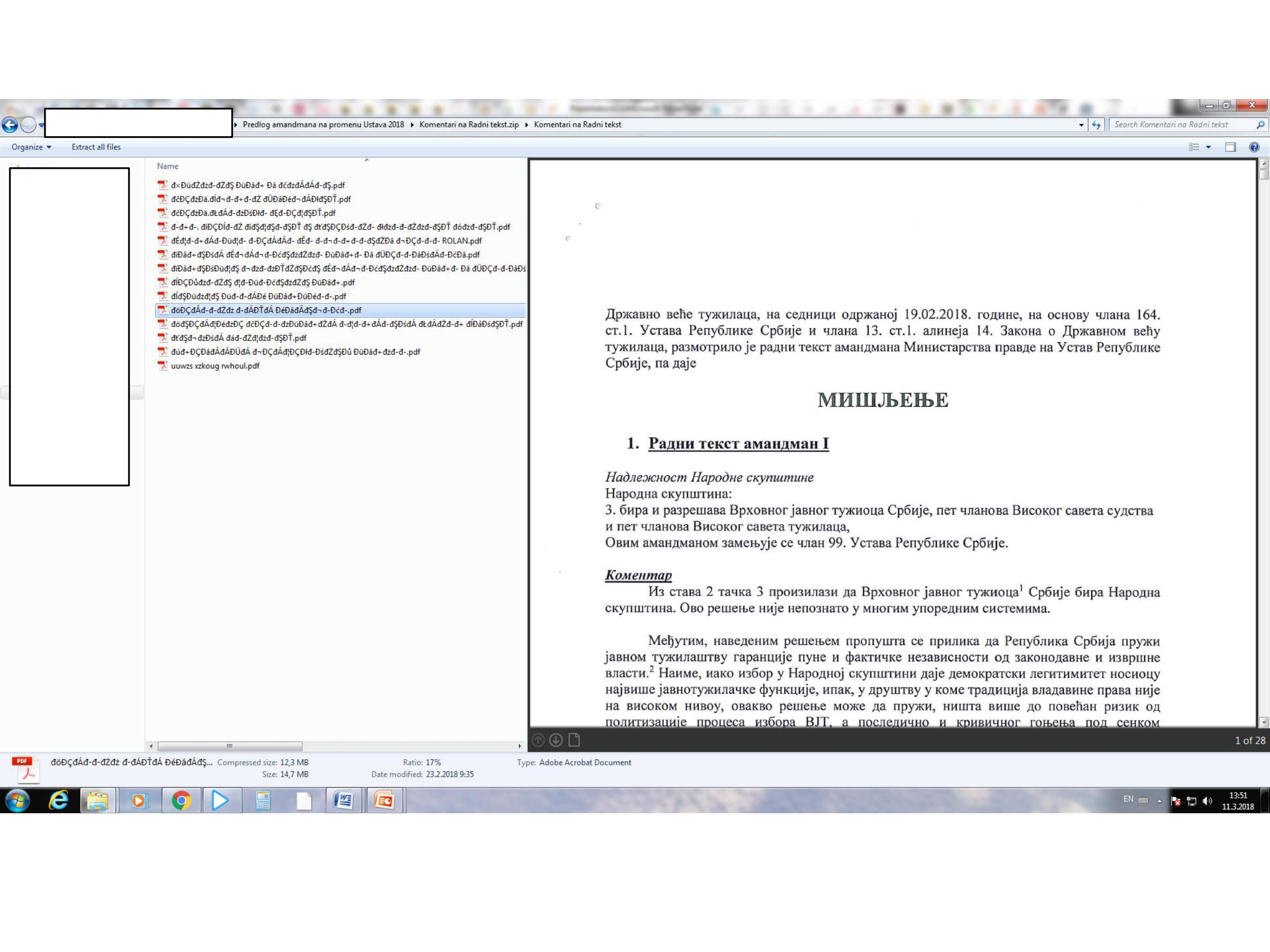1270x952 pixels.
Task: Click the Name column header
Action: 168,166
